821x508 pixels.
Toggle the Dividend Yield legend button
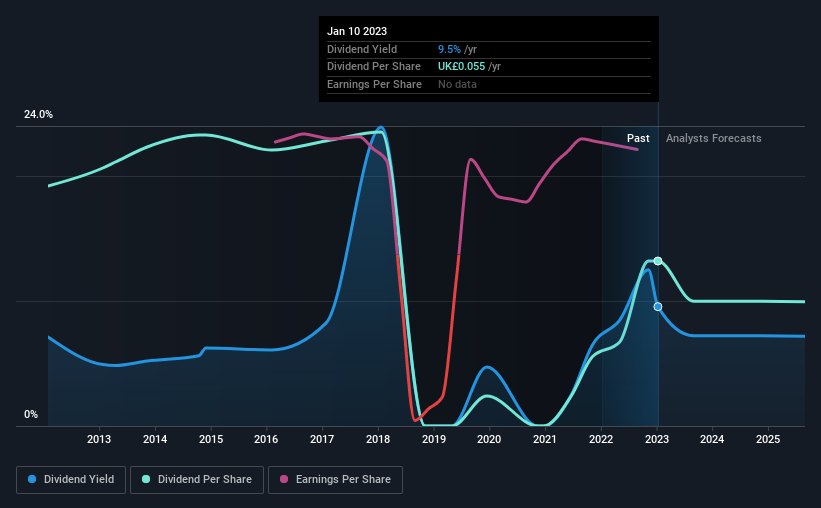71,480
